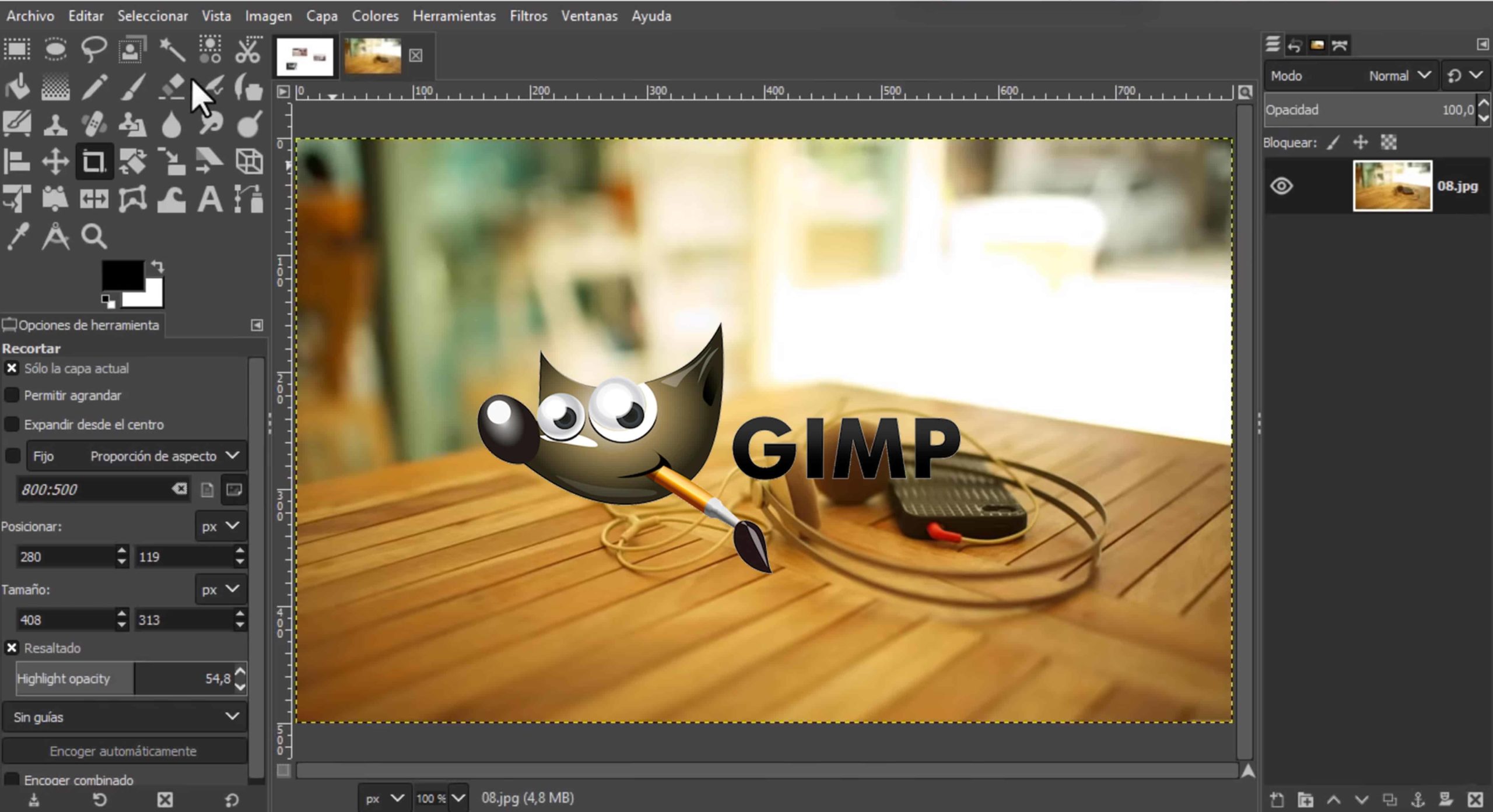The image size is (1493, 812).
Task: Enable Permitir agrandar checkbox
Action: click(12, 395)
